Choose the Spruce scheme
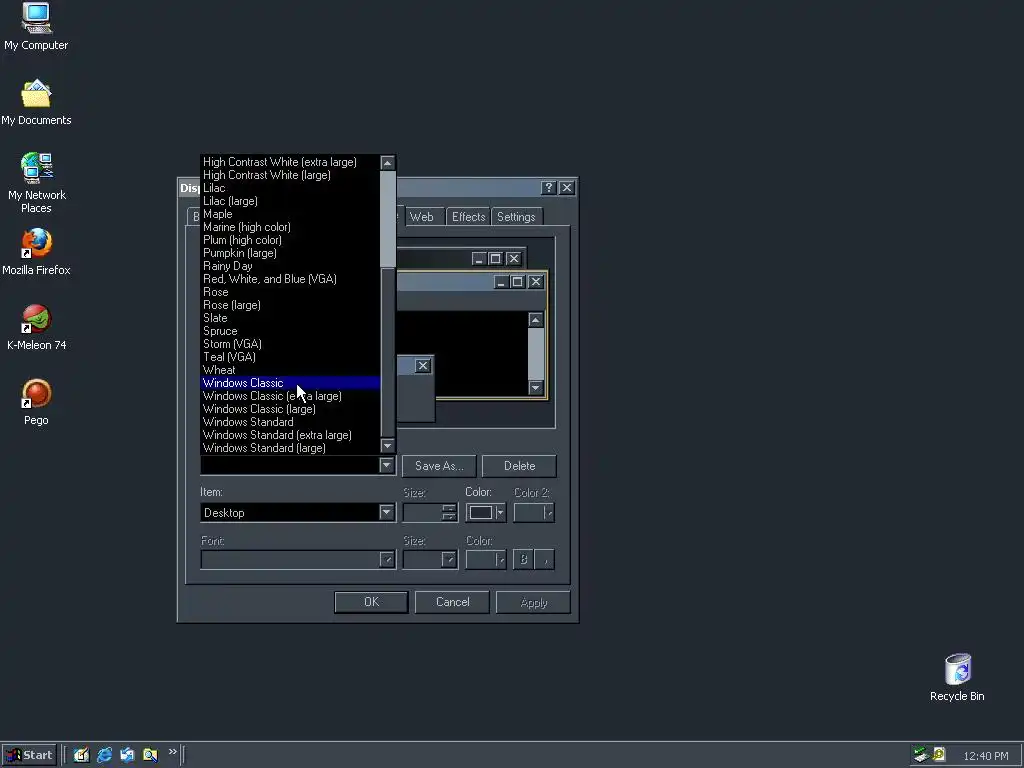This screenshot has width=1024, height=768. pos(290,331)
